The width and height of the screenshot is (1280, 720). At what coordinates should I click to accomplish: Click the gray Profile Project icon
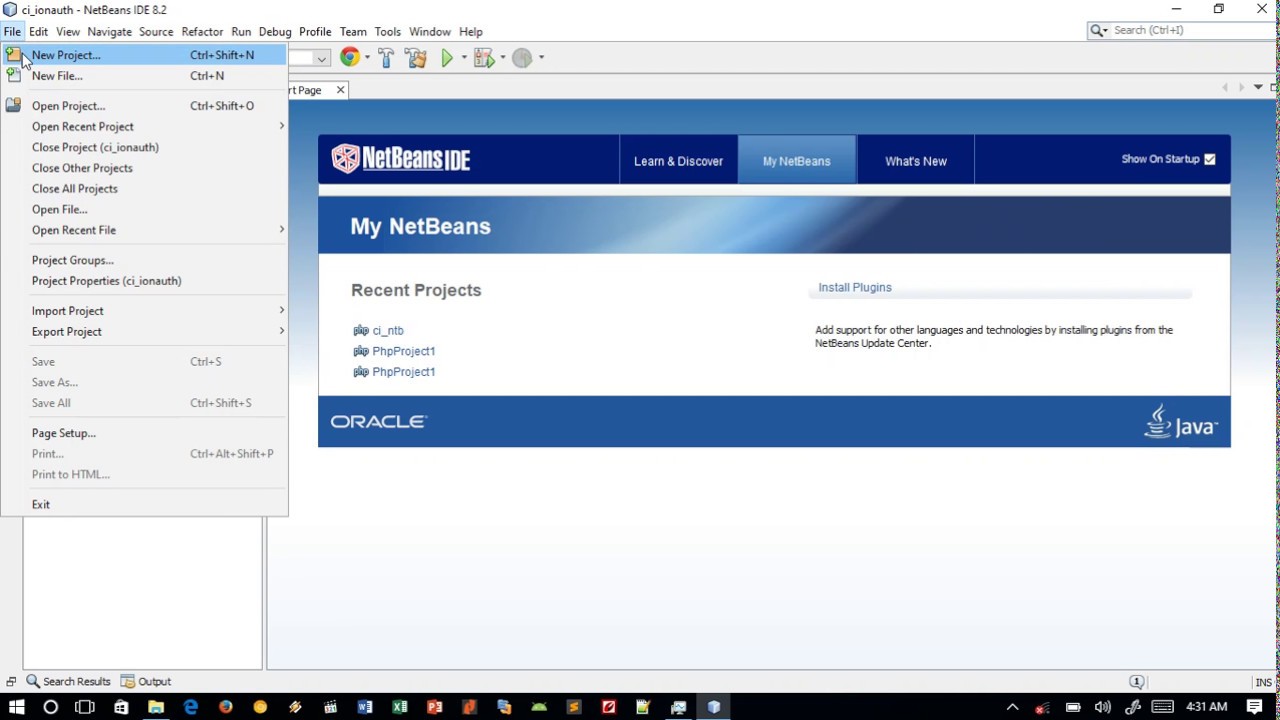click(522, 58)
